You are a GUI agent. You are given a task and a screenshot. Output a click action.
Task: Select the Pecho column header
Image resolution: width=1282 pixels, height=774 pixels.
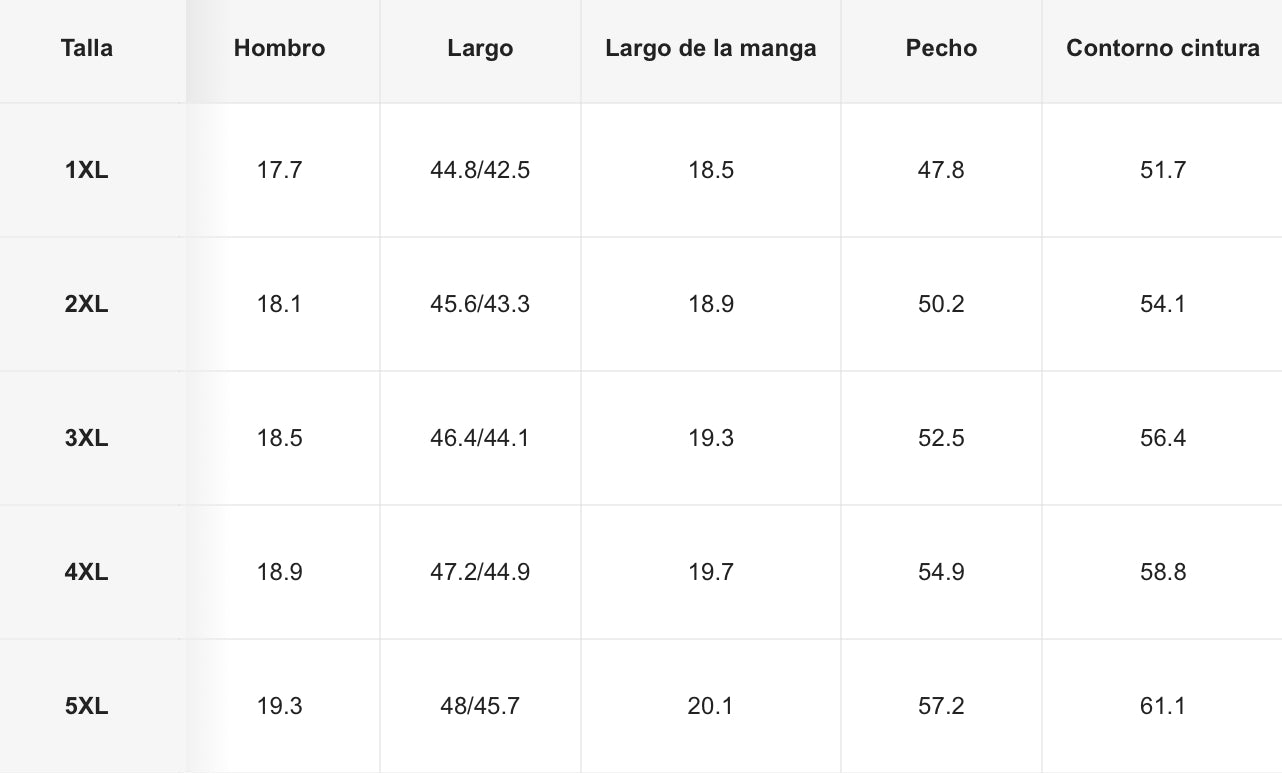click(941, 48)
